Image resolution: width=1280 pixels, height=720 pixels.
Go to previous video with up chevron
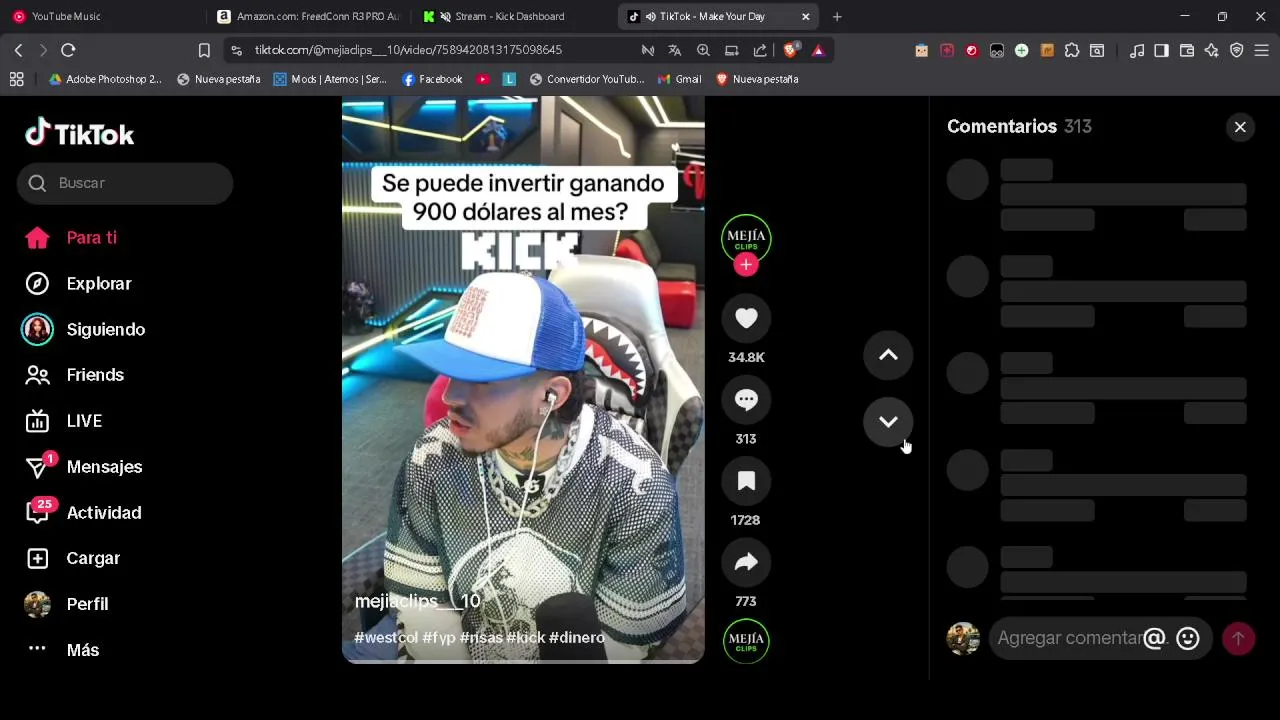coord(888,355)
